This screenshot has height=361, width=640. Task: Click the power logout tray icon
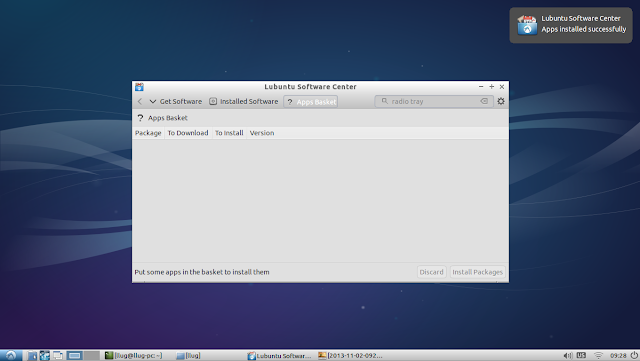(x=634, y=355)
